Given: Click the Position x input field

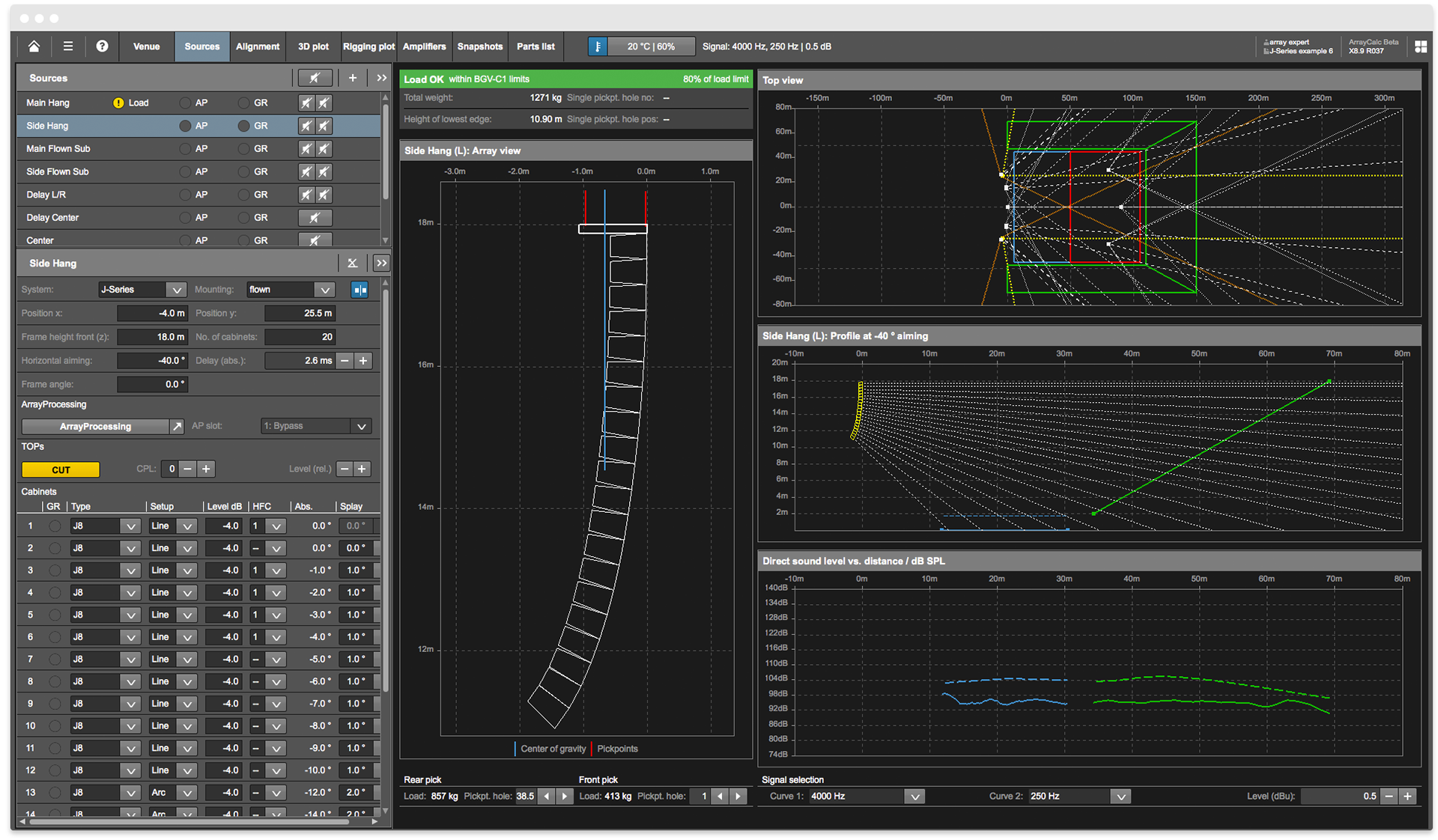Looking at the screenshot, I should click(152, 313).
